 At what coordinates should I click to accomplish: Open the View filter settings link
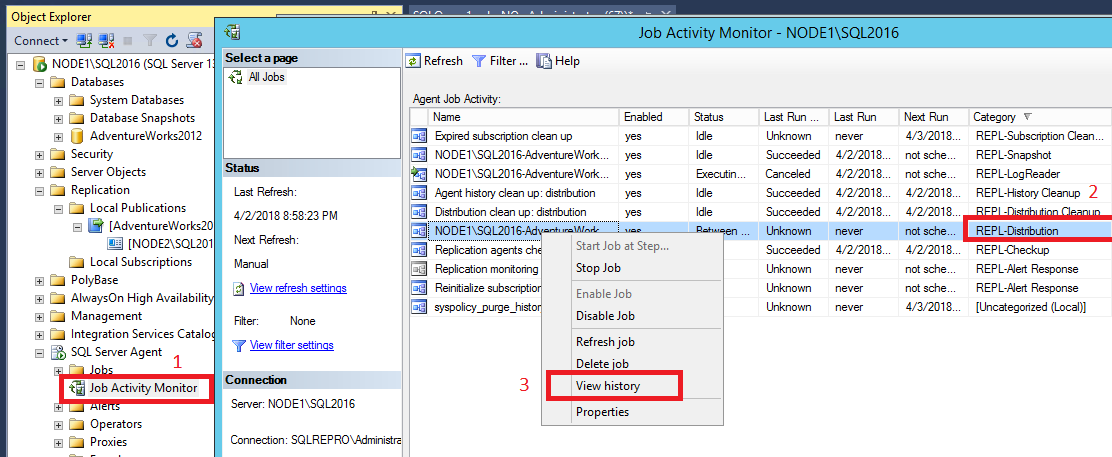coord(291,345)
